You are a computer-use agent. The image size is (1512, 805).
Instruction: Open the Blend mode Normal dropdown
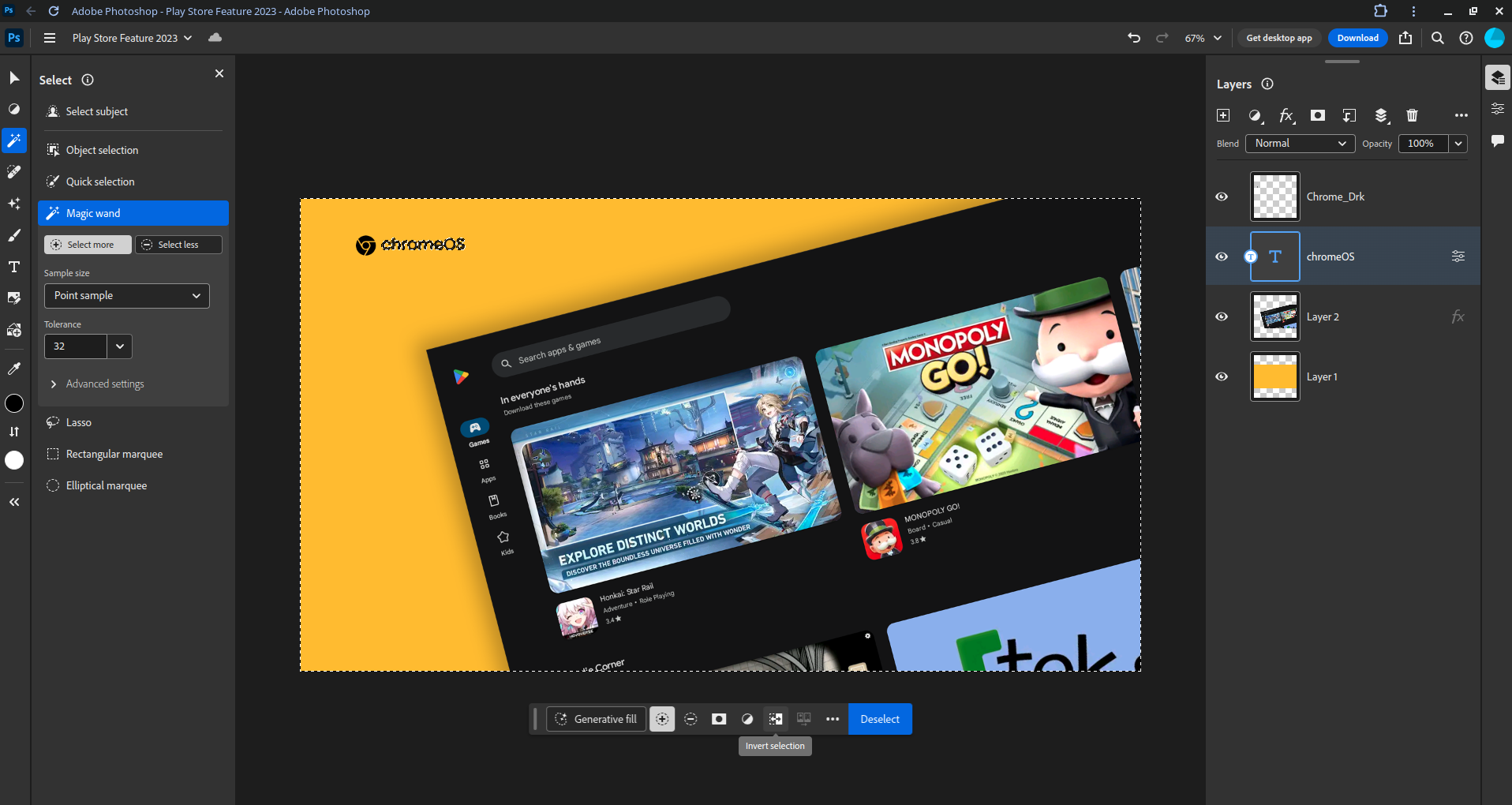(x=1300, y=144)
